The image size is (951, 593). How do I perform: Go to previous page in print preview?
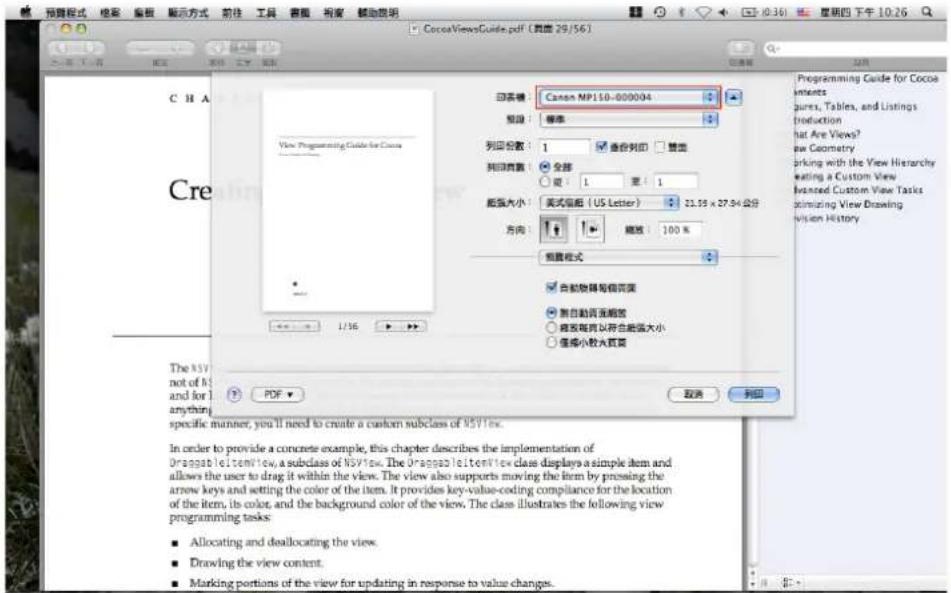(x=308, y=326)
